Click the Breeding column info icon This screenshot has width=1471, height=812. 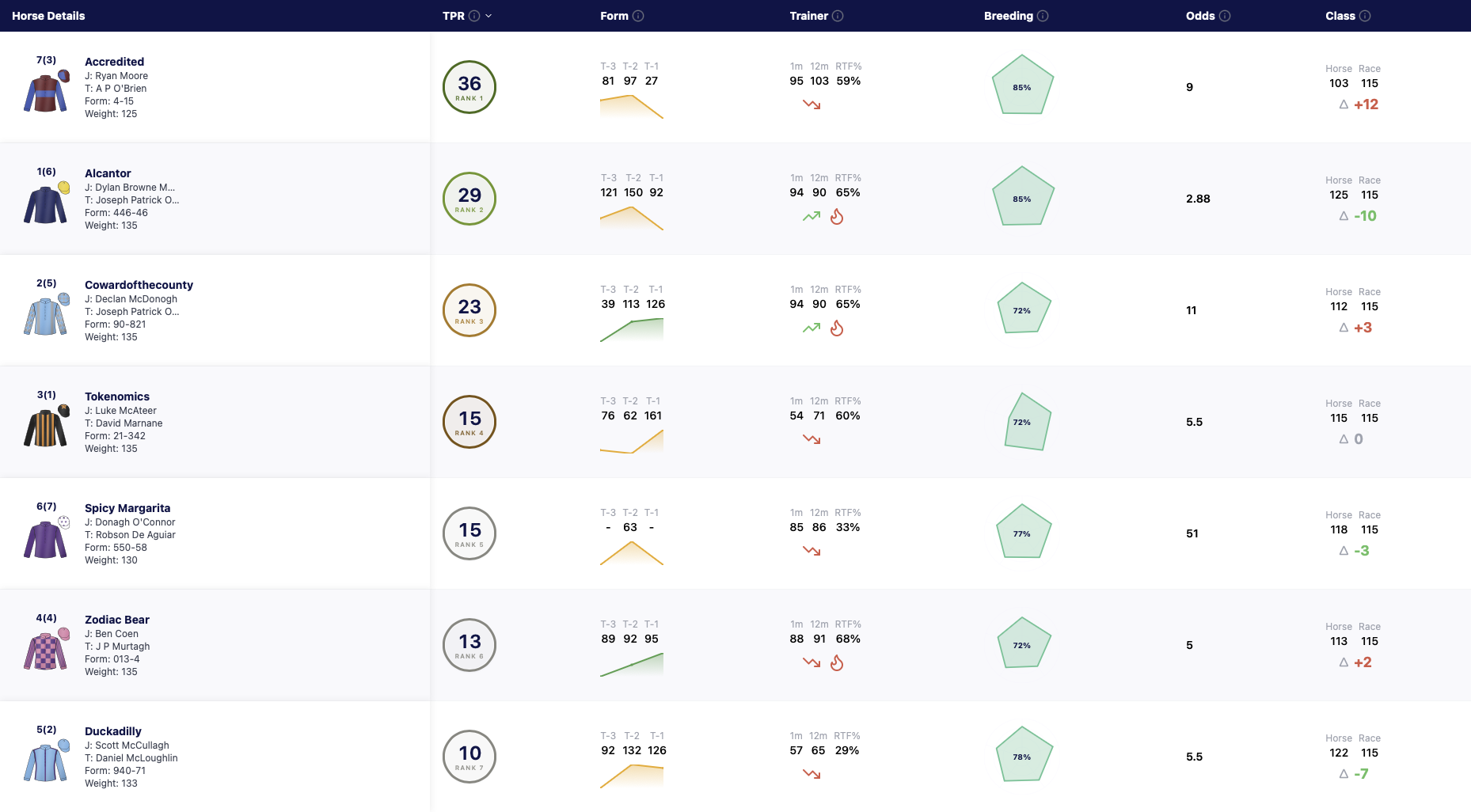[1043, 16]
